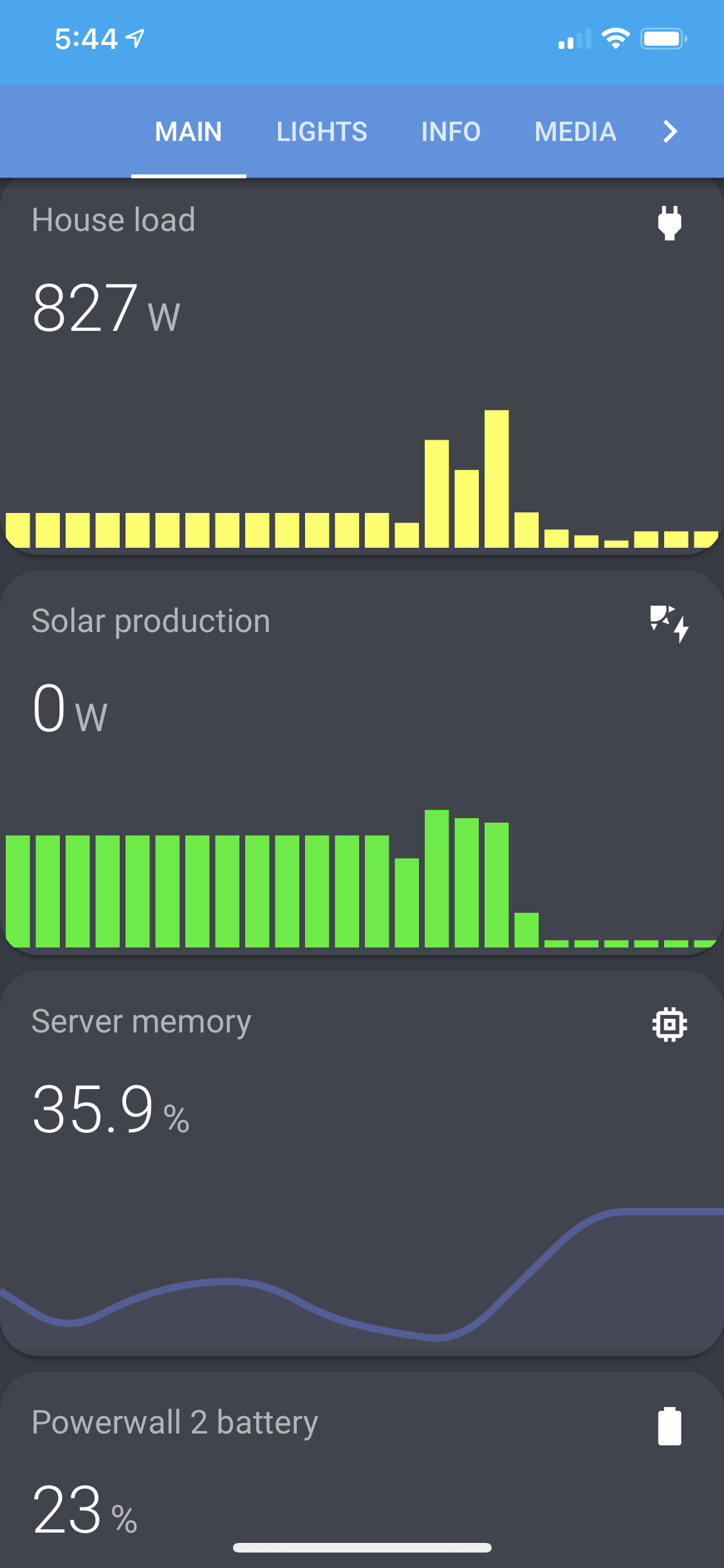Open the INFO tab
Screen dimensions: 724x1568
coord(450,131)
